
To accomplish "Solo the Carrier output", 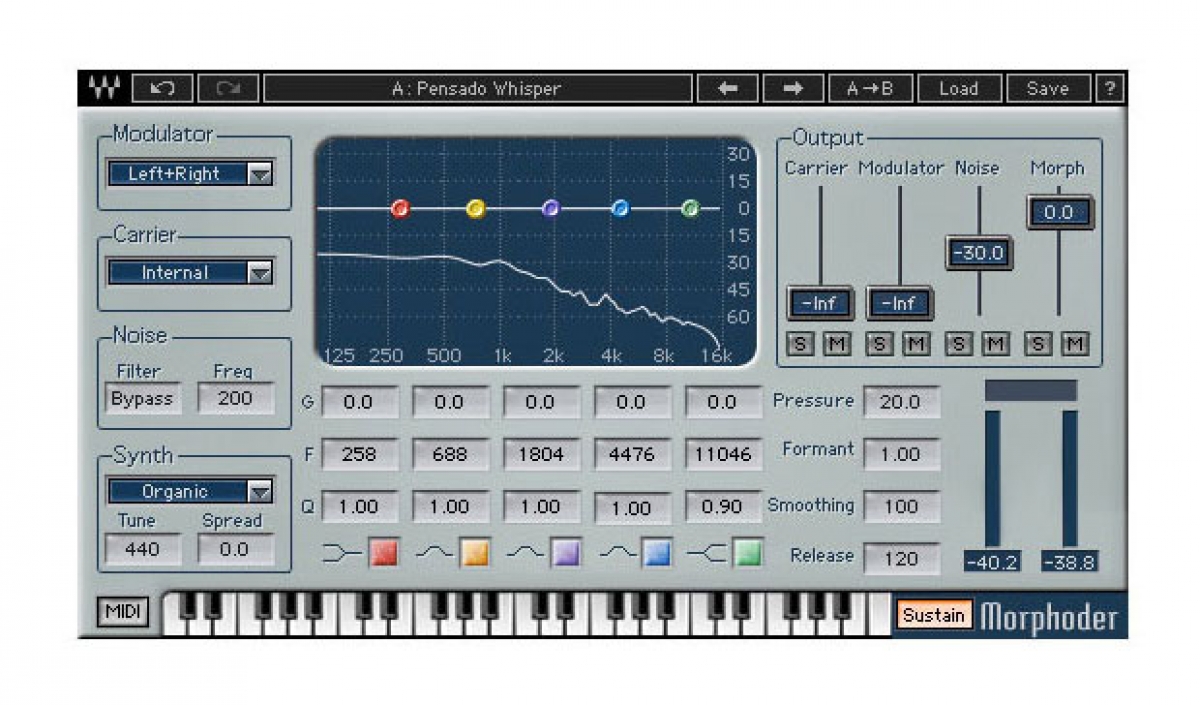I will coord(800,344).
